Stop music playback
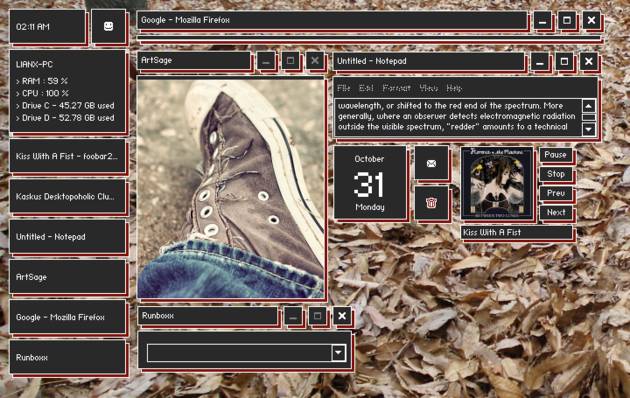 [556, 174]
